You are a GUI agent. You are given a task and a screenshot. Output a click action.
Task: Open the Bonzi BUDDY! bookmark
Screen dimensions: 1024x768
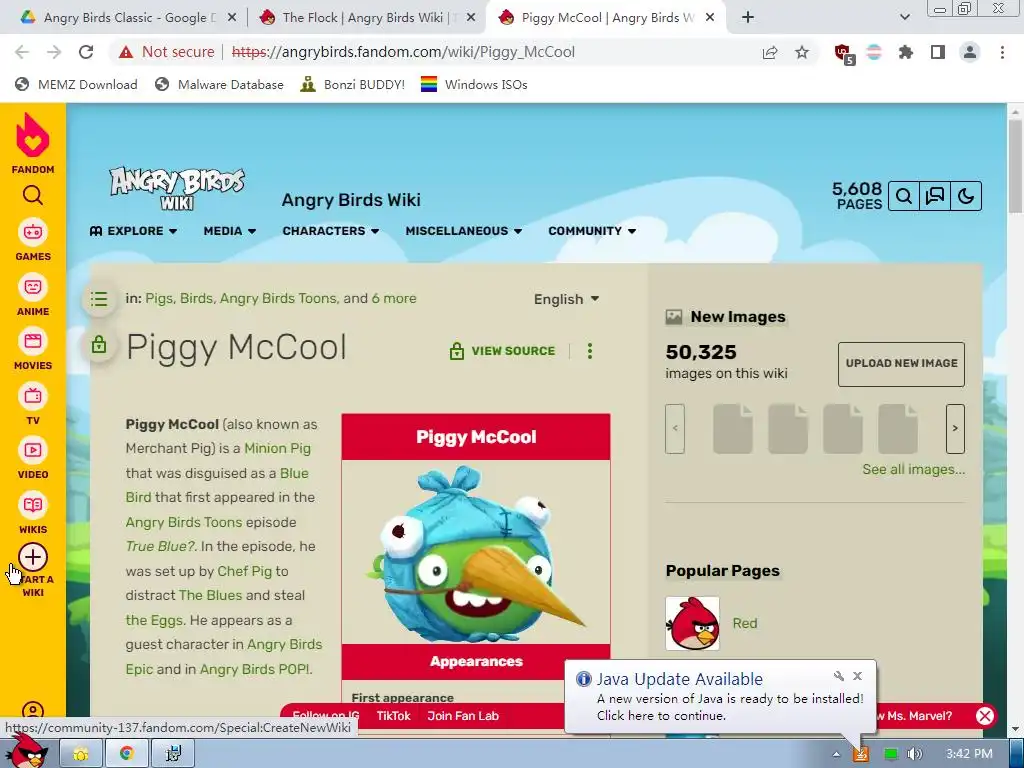(x=353, y=84)
